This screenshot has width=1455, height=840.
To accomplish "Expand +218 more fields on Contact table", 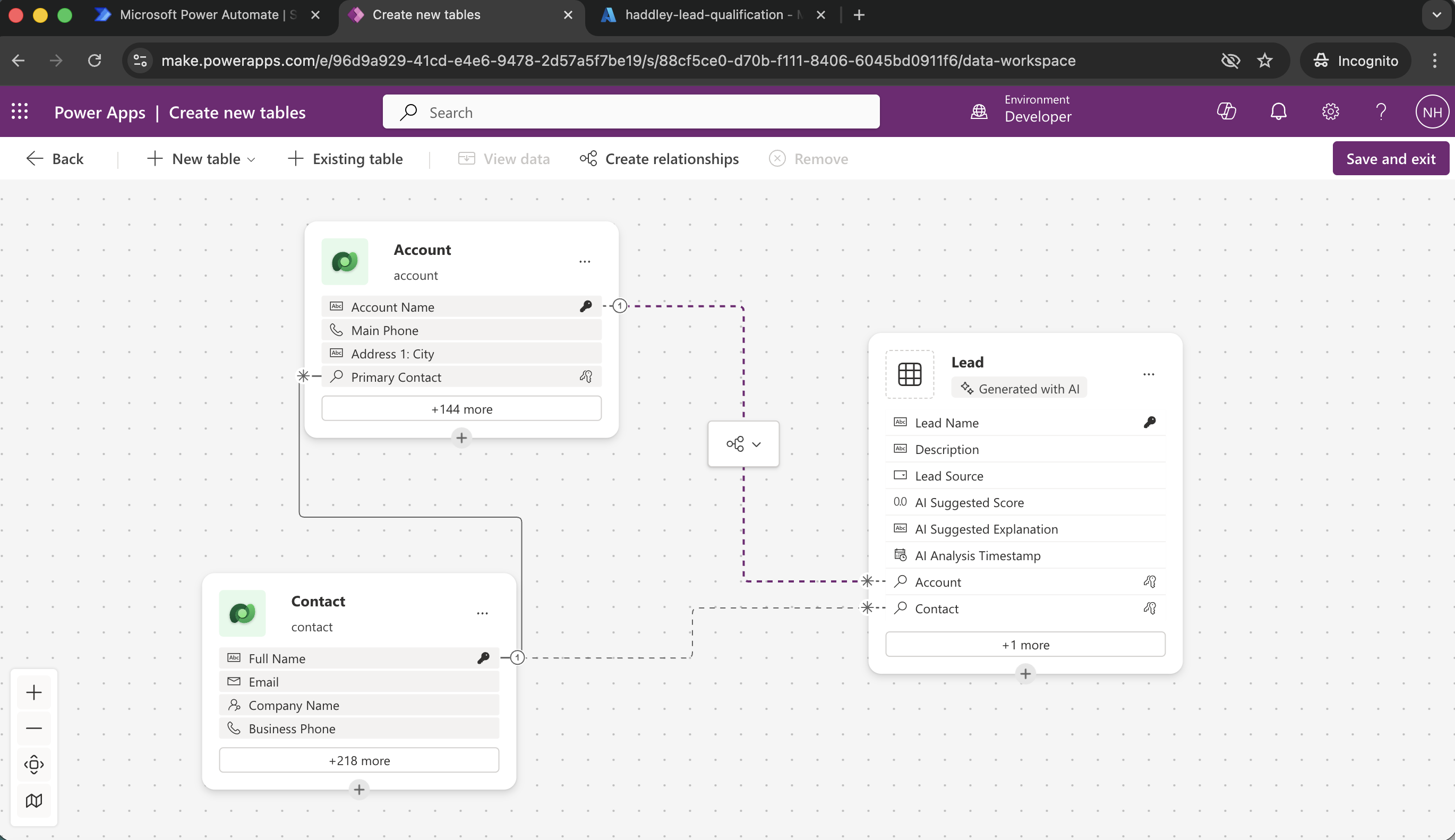I will pyautogui.click(x=359, y=760).
